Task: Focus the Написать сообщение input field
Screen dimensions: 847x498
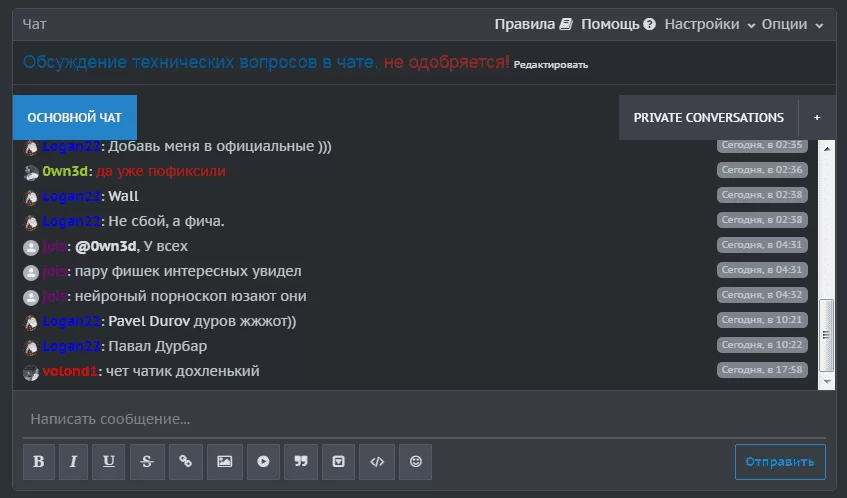Action: pos(424,419)
